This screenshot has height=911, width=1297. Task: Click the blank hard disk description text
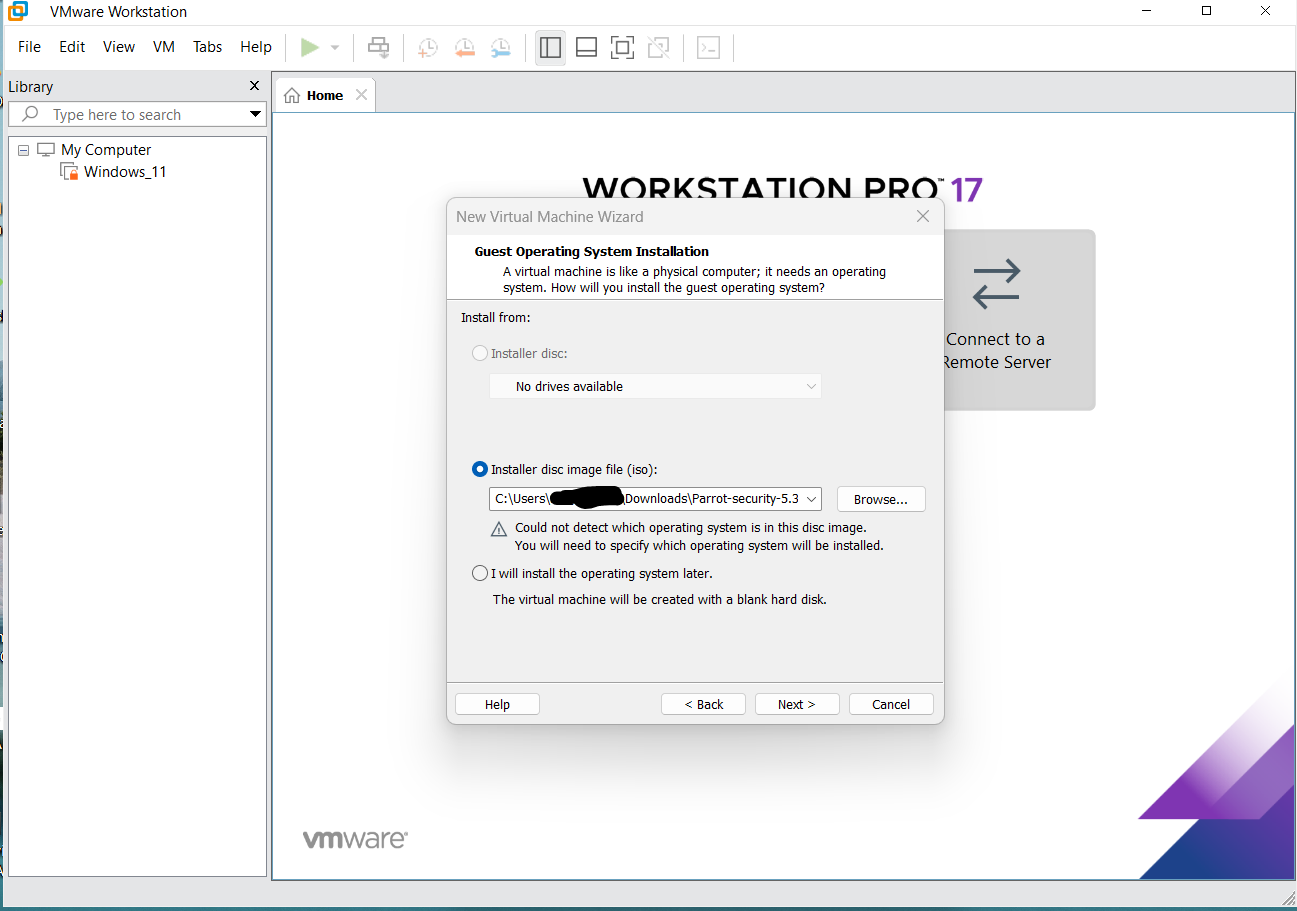[660, 600]
